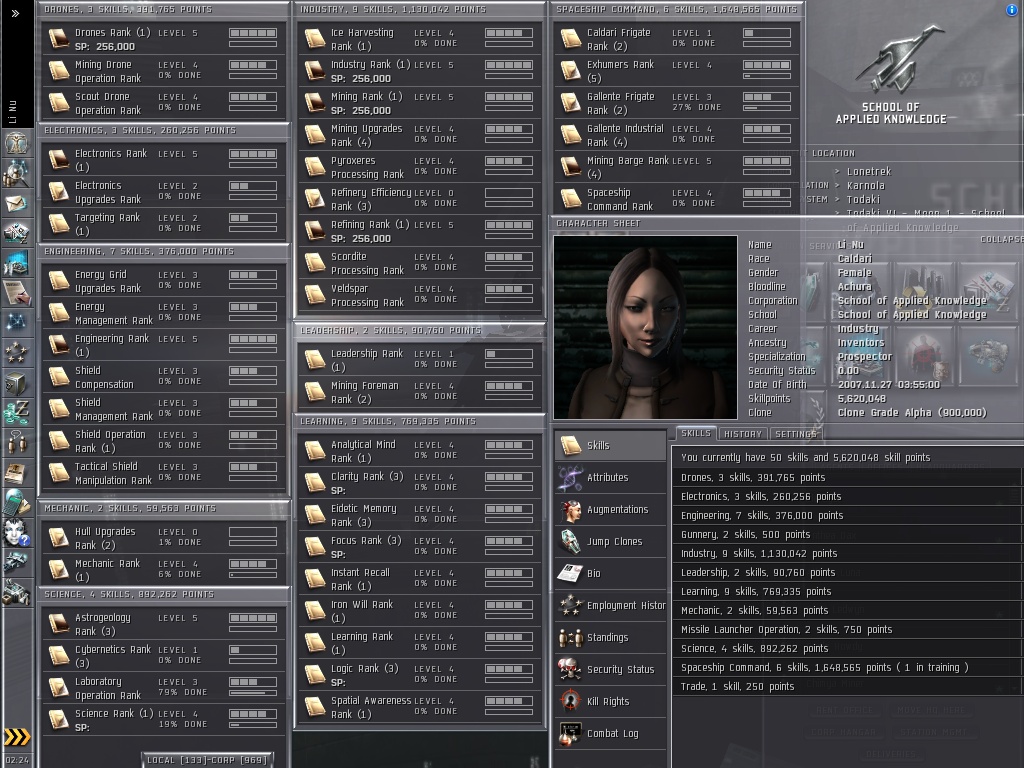Click the blue info icon top right
This screenshot has width=1024, height=768.
(1012, 10)
